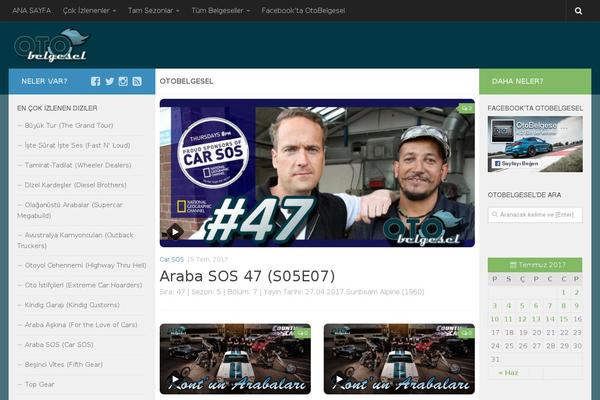Open Tamirat-Tadilat (Wheeler Dealers) link
The height and width of the screenshot is (400, 600).
click(x=78, y=165)
